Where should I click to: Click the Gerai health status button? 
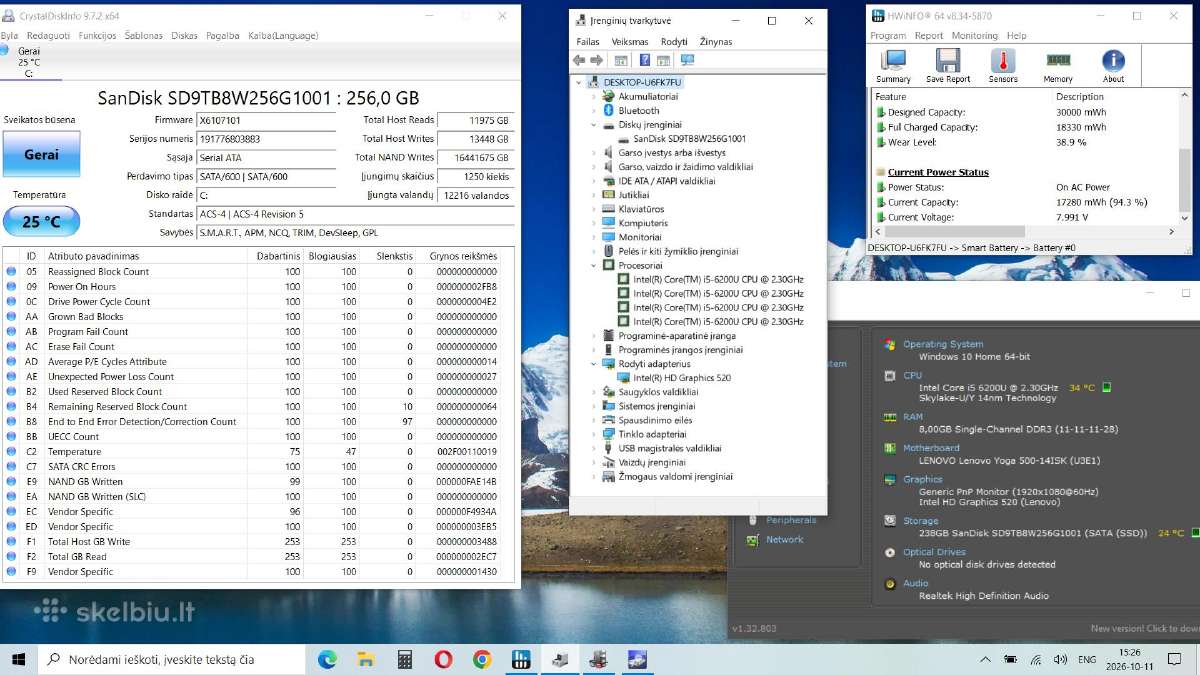(41, 154)
